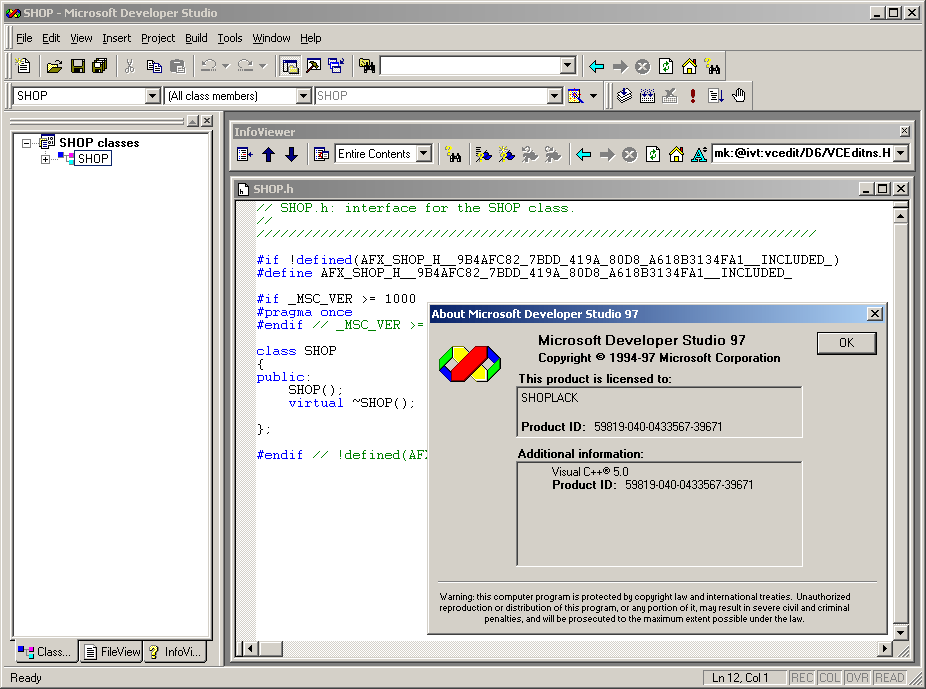The image size is (926, 689).
Task: Close the About Developer Studio 97 dialog
Action: [x=875, y=314]
